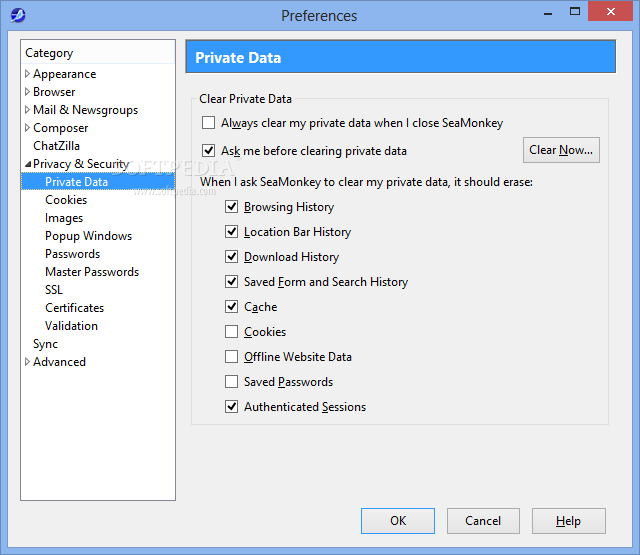Enable Saved Passwords erase option
640x555 pixels.
click(231, 382)
